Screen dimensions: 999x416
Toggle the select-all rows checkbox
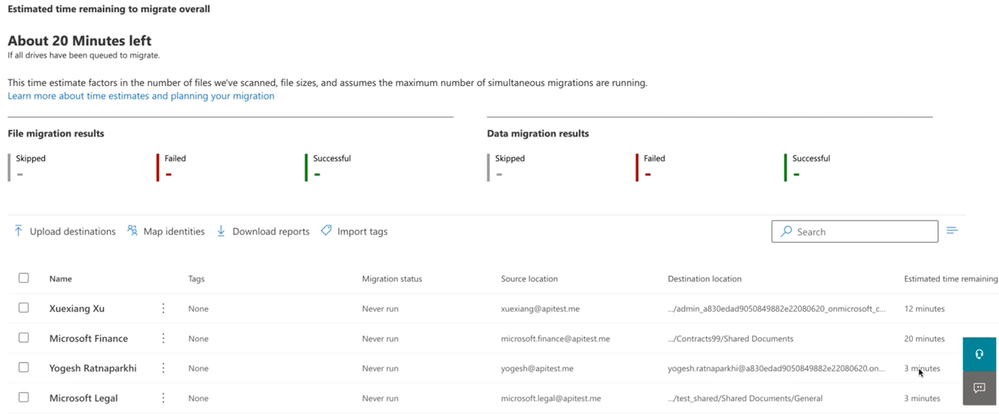24,278
